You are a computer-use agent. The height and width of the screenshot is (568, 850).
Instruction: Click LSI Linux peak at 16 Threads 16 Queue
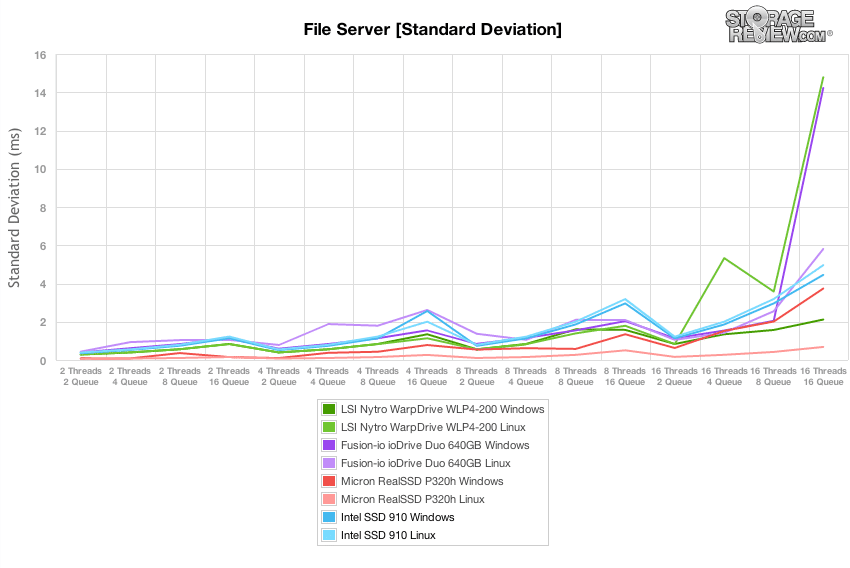[x=823, y=78]
